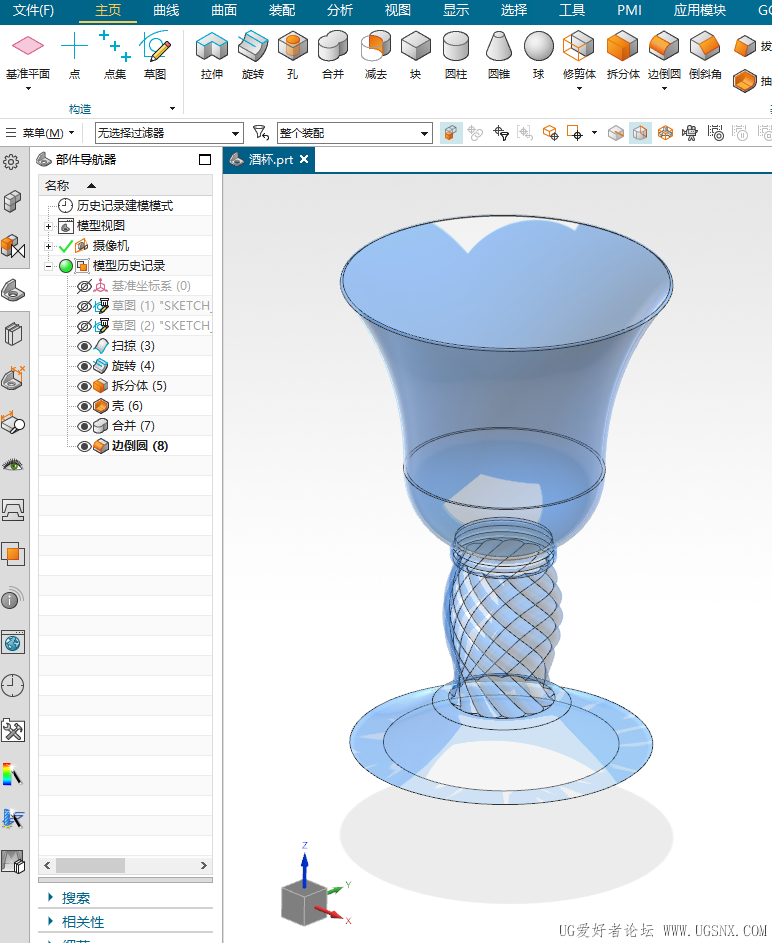Expand the 模型视图 tree node

click(x=48, y=226)
